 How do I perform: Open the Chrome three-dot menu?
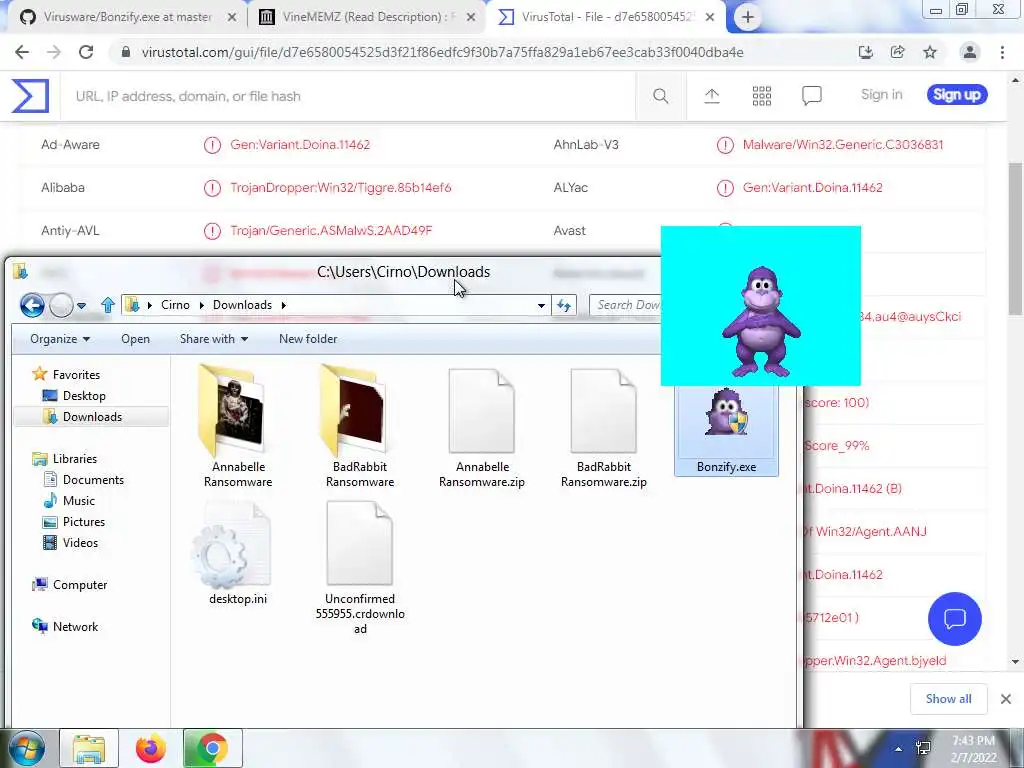pos(1002,52)
